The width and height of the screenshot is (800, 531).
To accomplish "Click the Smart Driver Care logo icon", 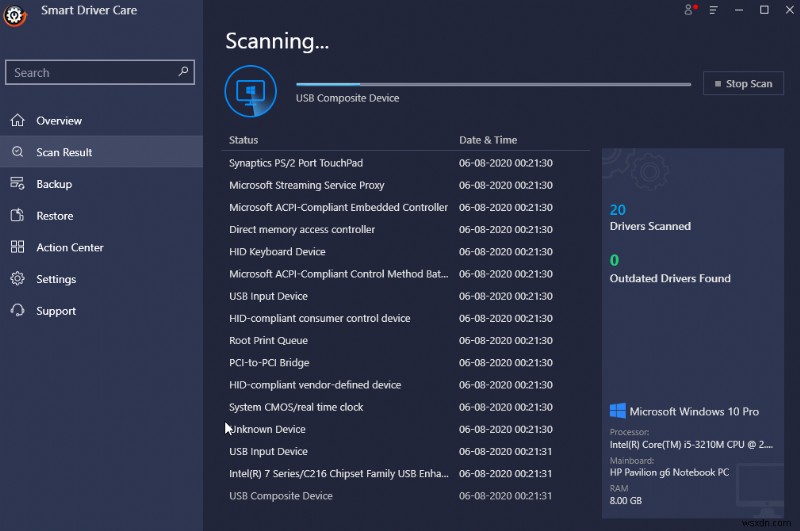I will pos(14,16).
